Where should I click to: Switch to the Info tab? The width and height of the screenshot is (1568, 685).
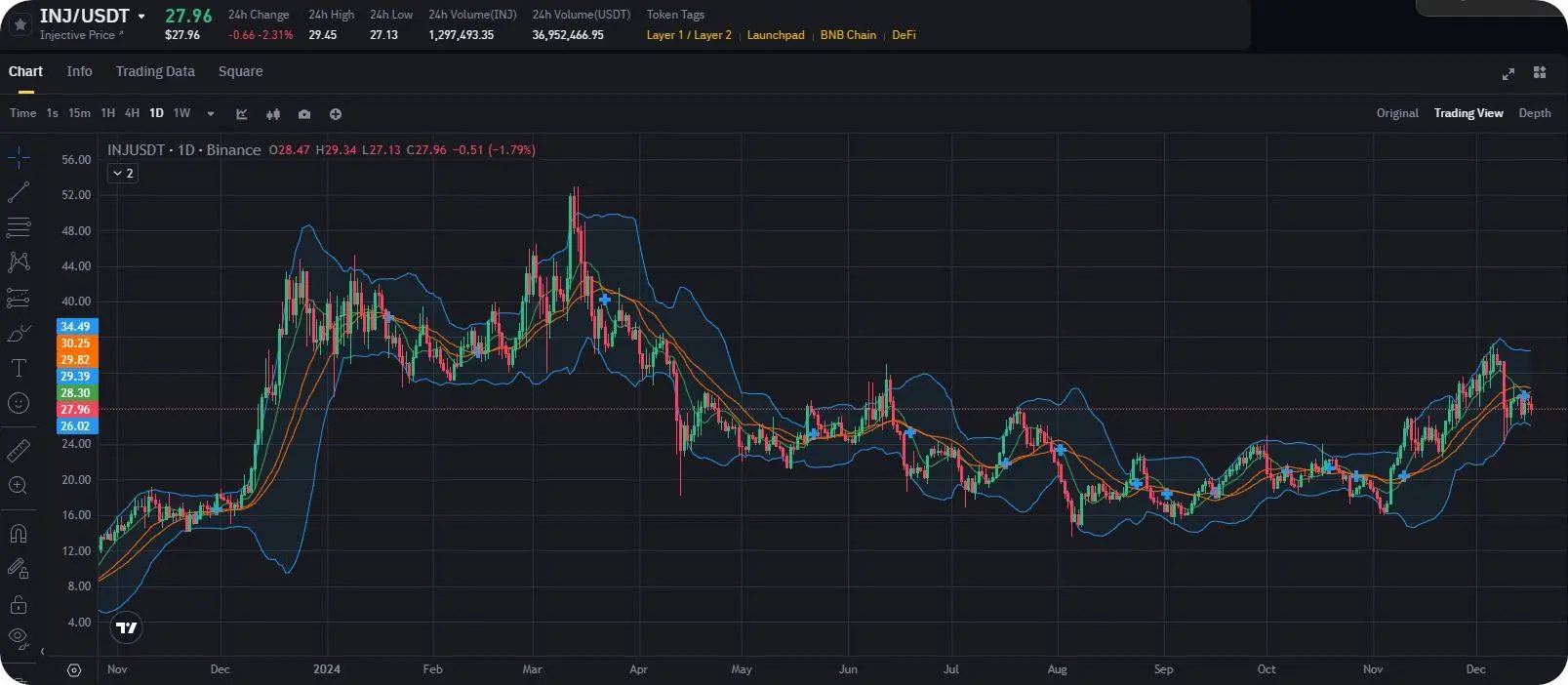79,71
